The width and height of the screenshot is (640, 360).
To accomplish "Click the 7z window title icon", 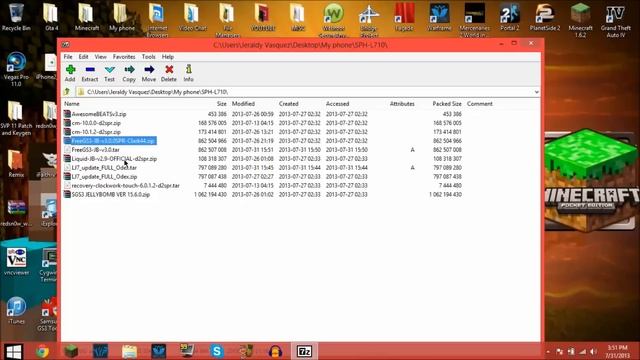I will click(x=66, y=44).
